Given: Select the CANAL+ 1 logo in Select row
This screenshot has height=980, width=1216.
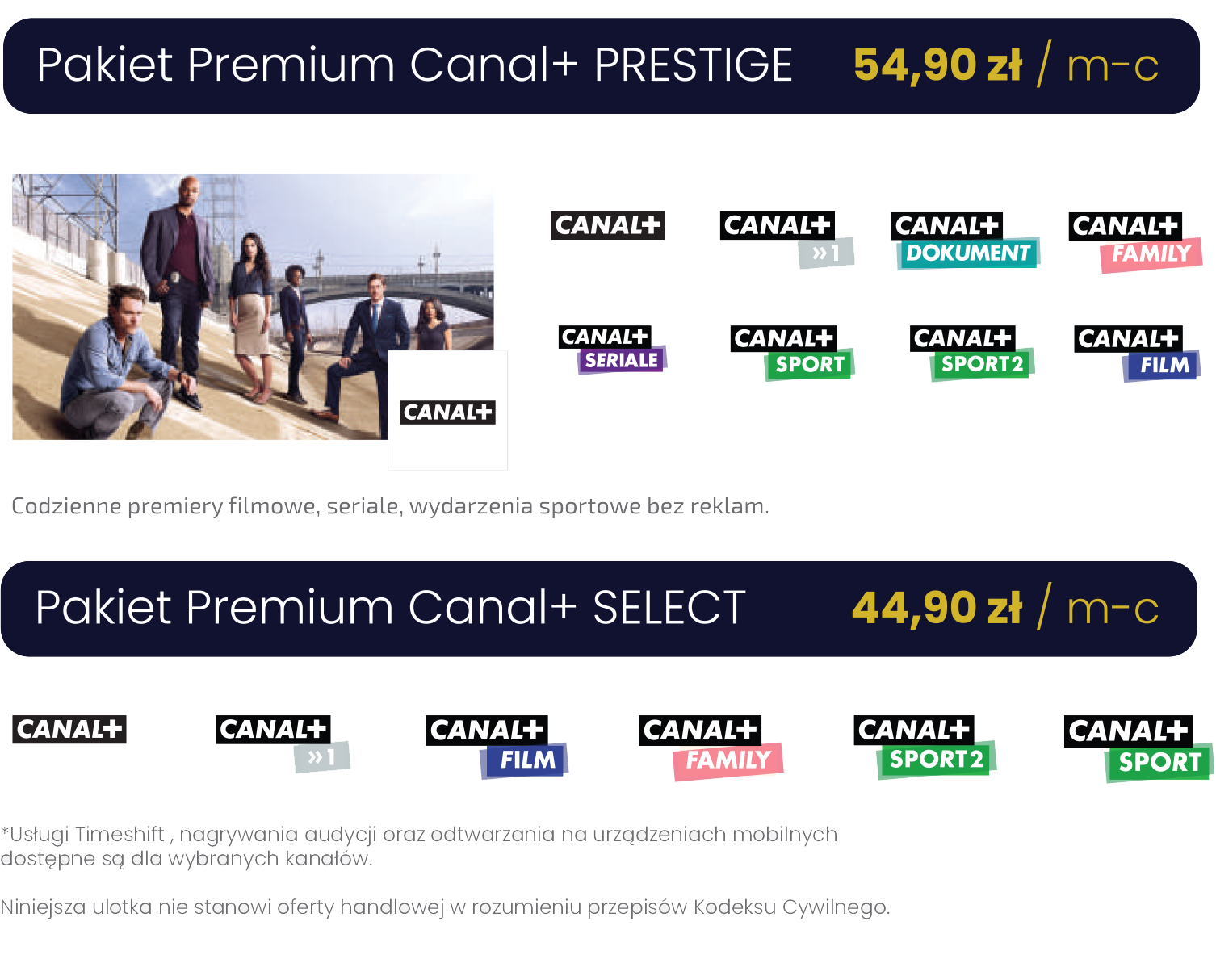Looking at the screenshot, I should [x=283, y=743].
